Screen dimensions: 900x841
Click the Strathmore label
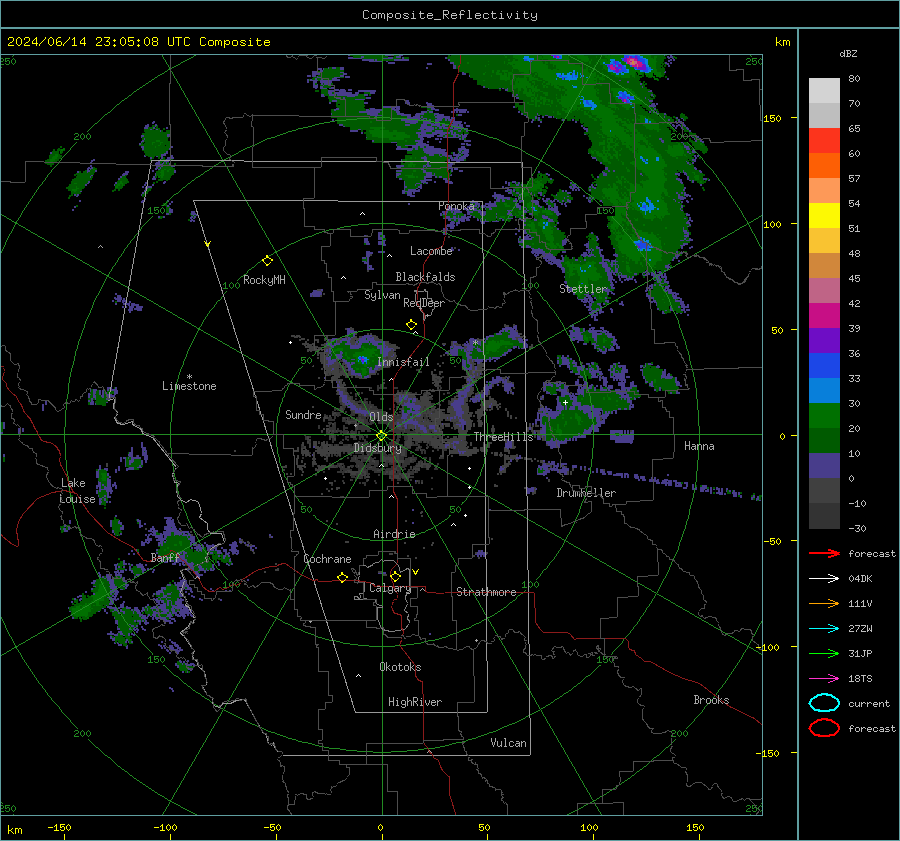[x=486, y=592]
